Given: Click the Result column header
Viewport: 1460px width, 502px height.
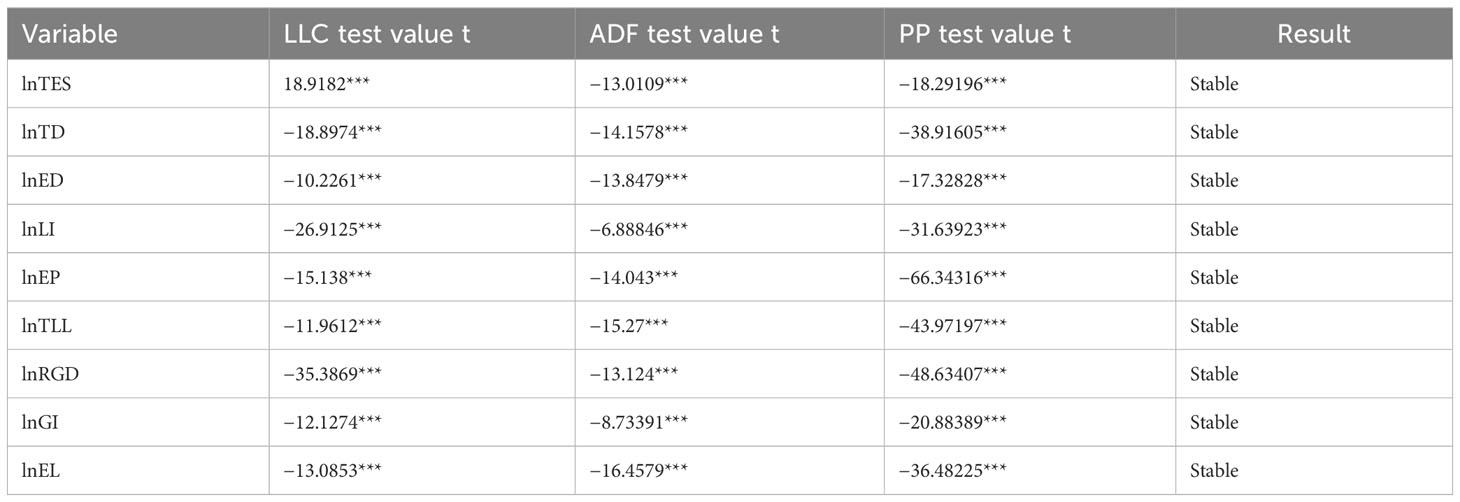Looking at the screenshot, I should 1314,34.
